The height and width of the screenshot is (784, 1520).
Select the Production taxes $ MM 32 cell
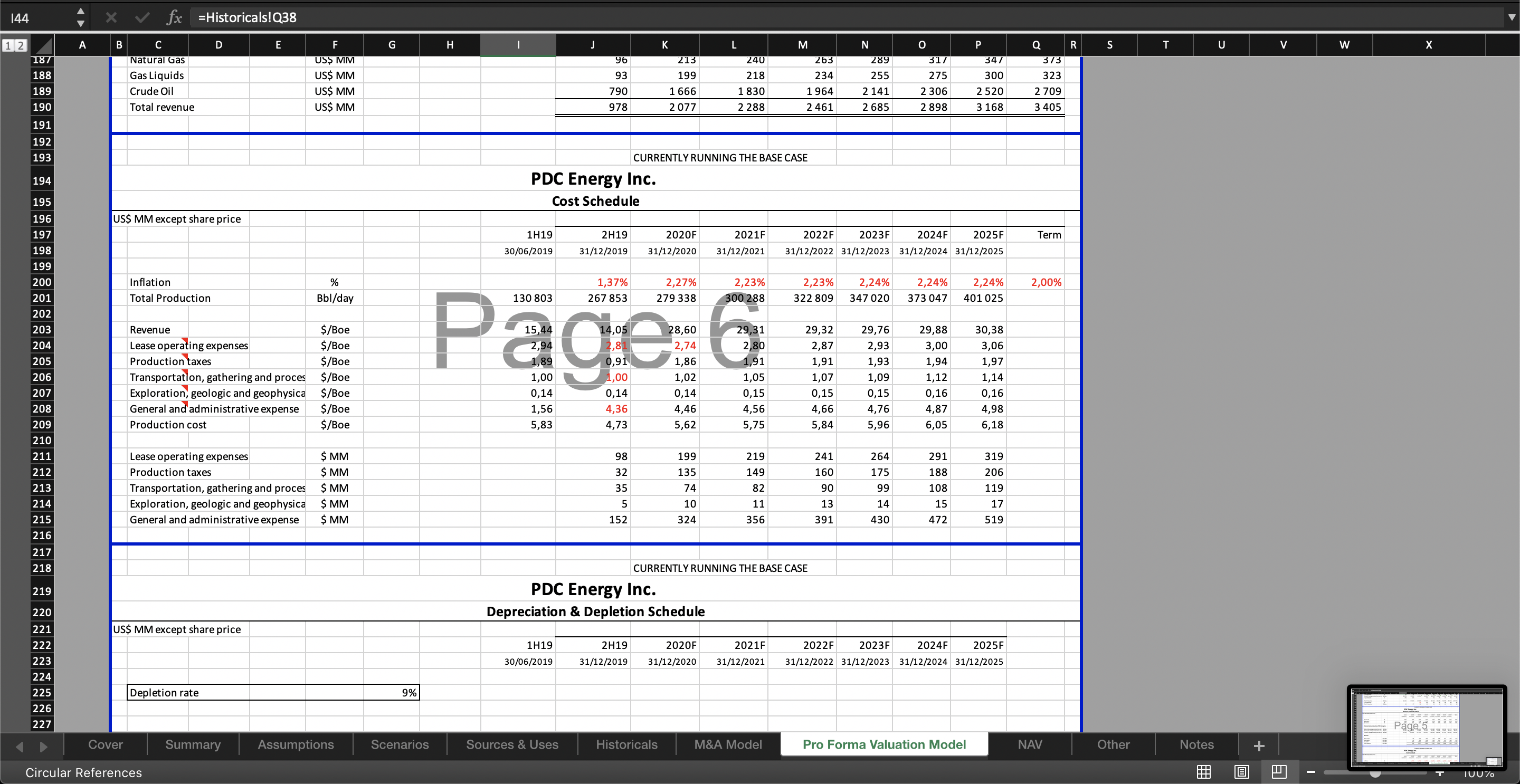[x=593, y=472]
